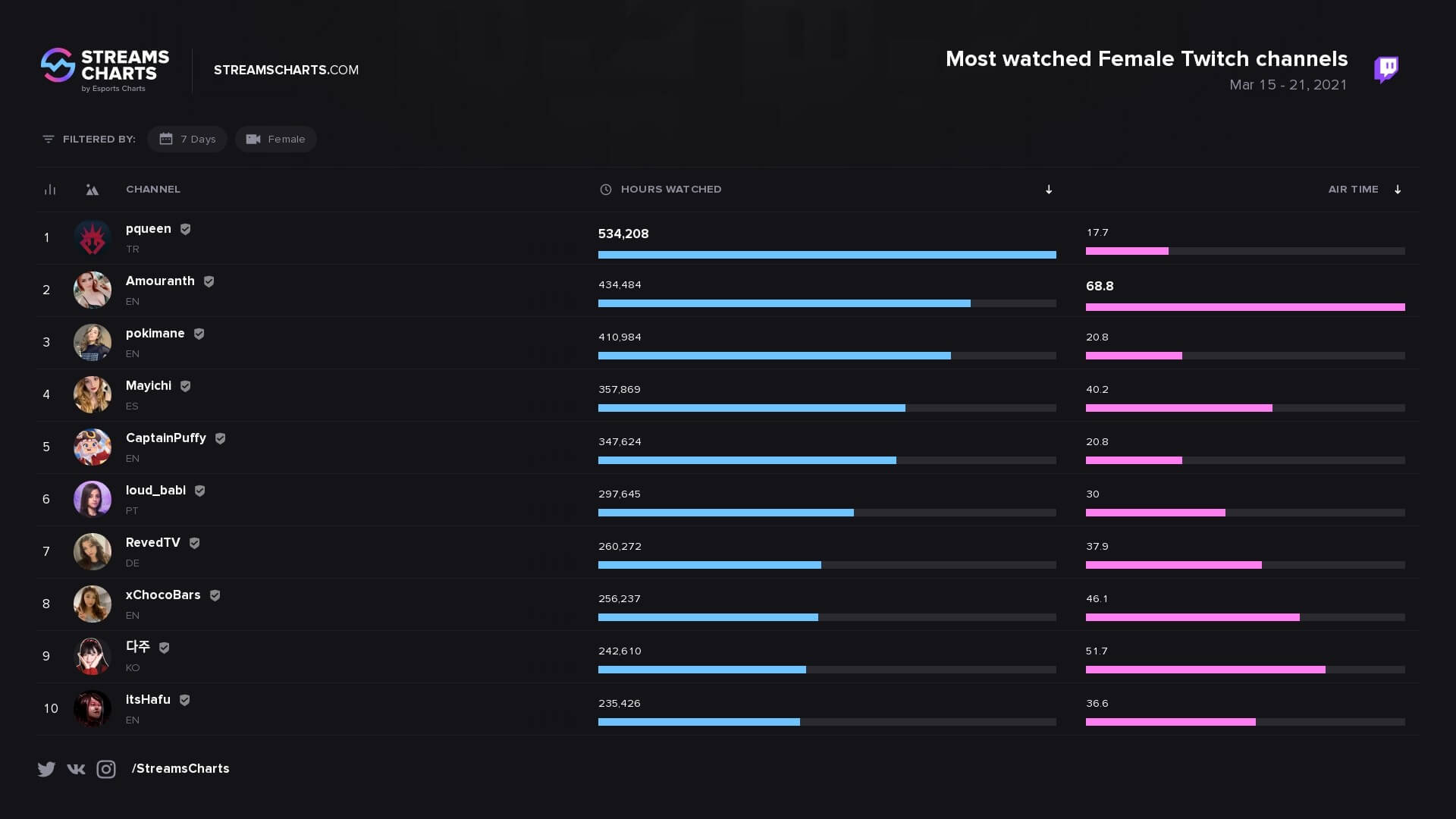Open the 7 Days filter chip

point(187,139)
